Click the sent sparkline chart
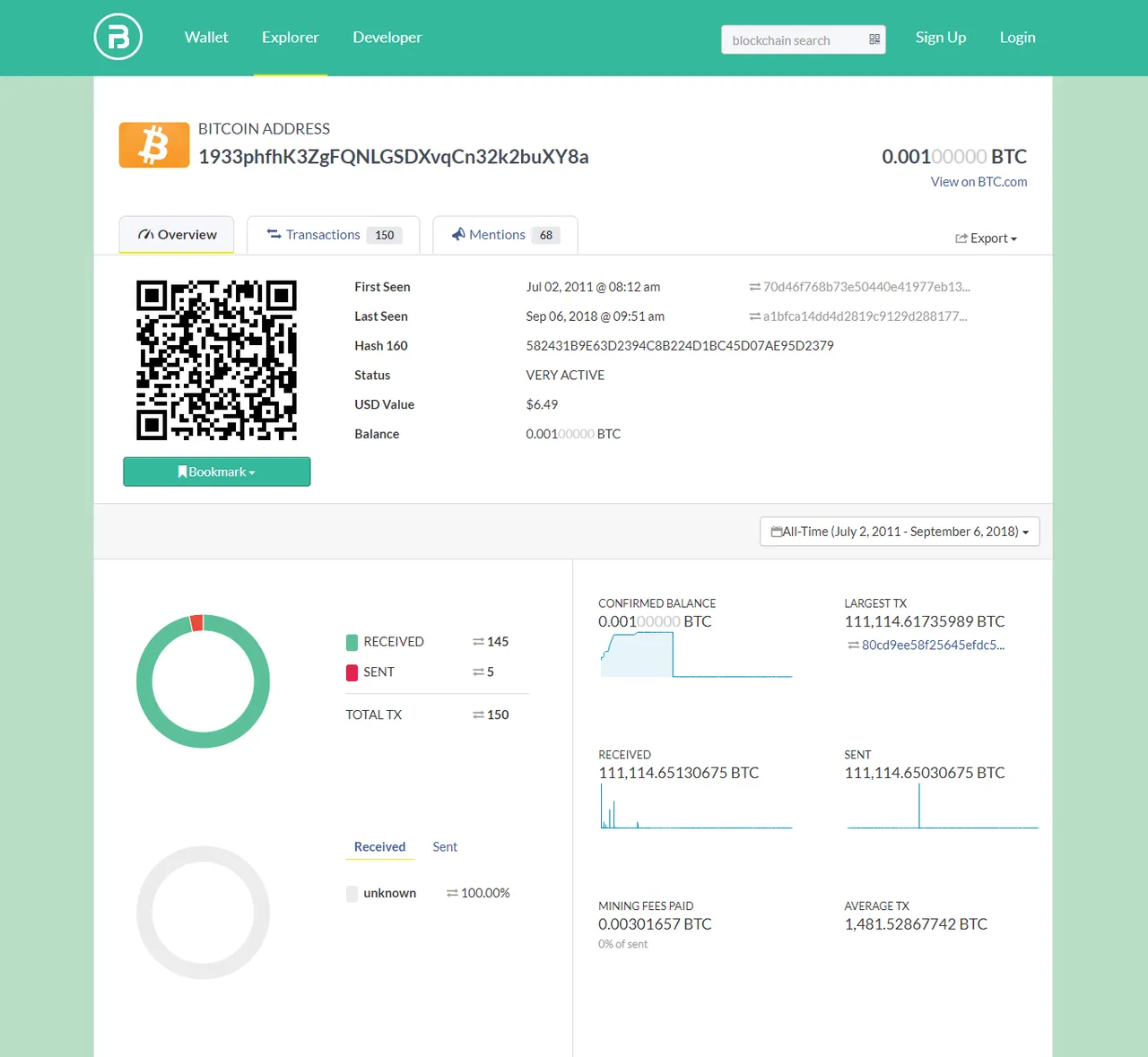The image size is (1148, 1057). (x=942, y=806)
